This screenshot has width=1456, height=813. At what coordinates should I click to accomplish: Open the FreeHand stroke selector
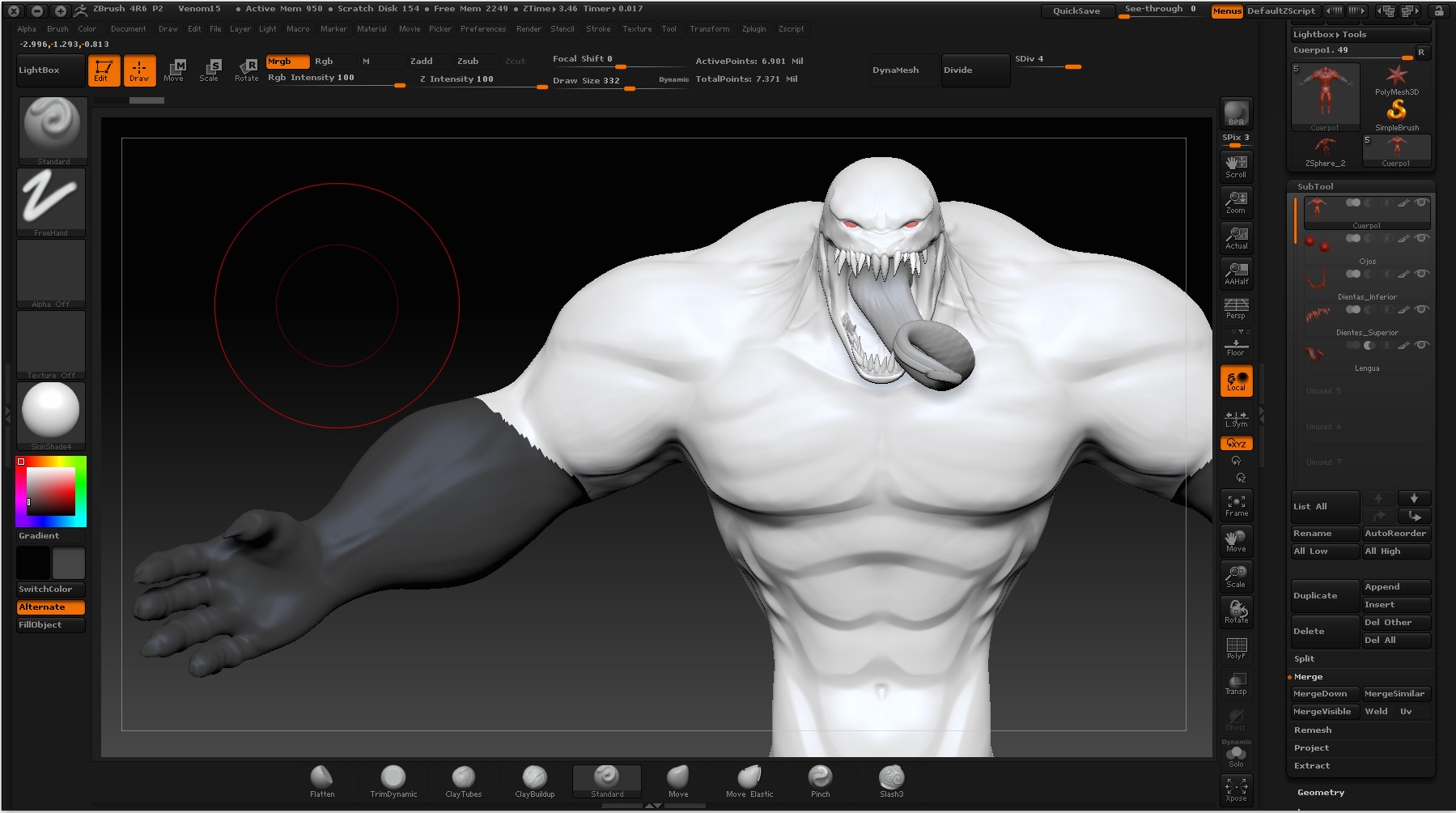tap(51, 202)
